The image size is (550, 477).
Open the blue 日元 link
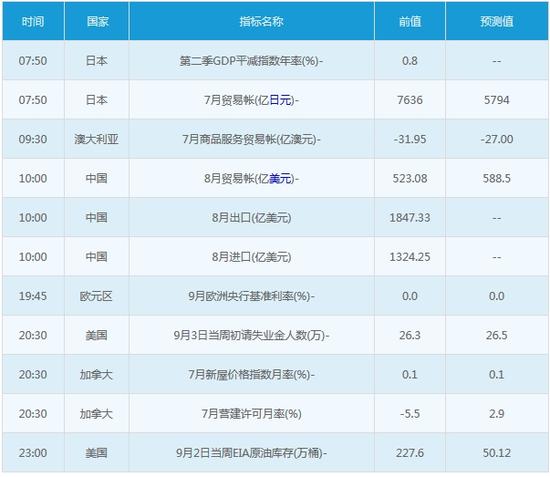point(280,100)
